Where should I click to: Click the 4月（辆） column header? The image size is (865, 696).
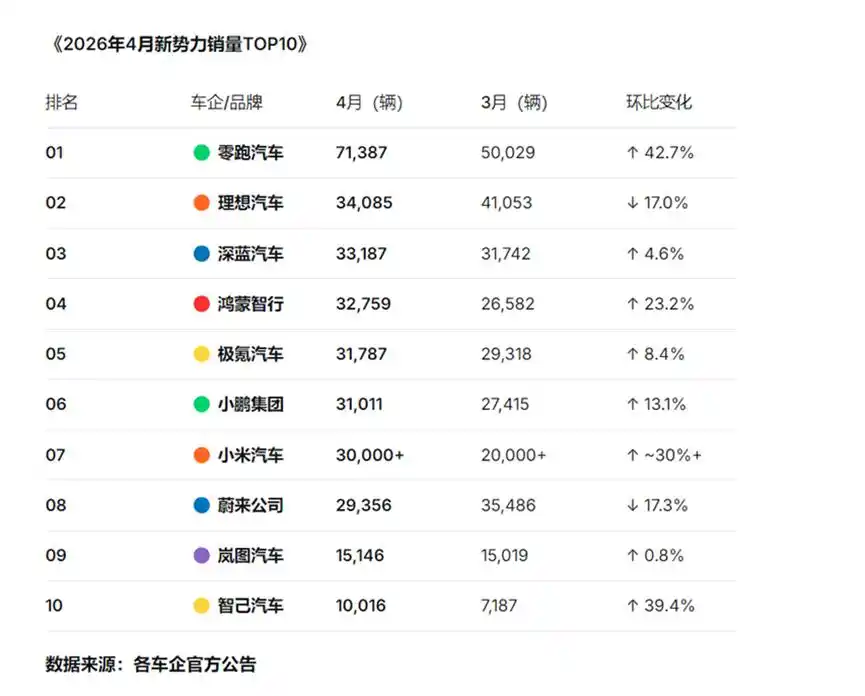point(370,102)
